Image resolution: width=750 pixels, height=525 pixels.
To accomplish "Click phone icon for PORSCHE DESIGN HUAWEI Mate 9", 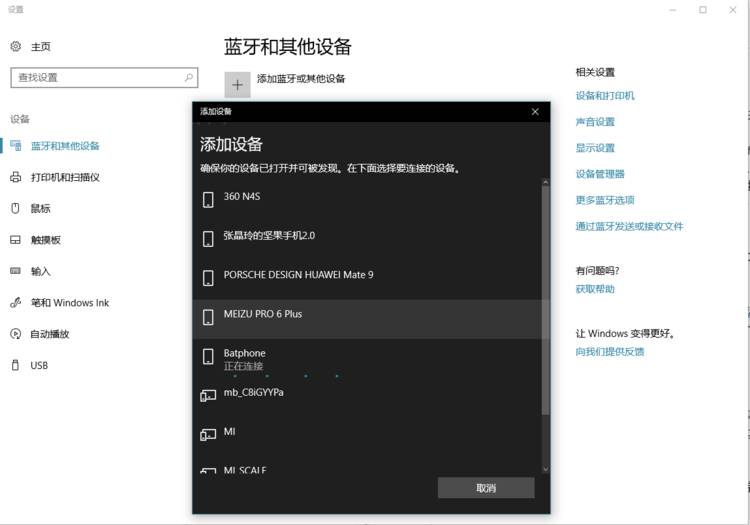I will 208,278.
